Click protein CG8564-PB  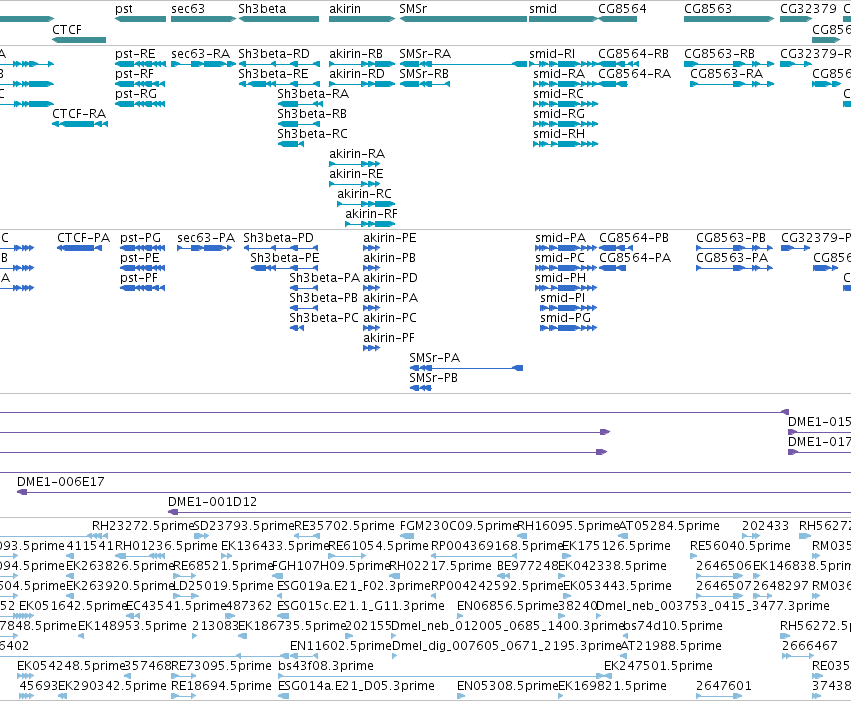click(616, 248)
